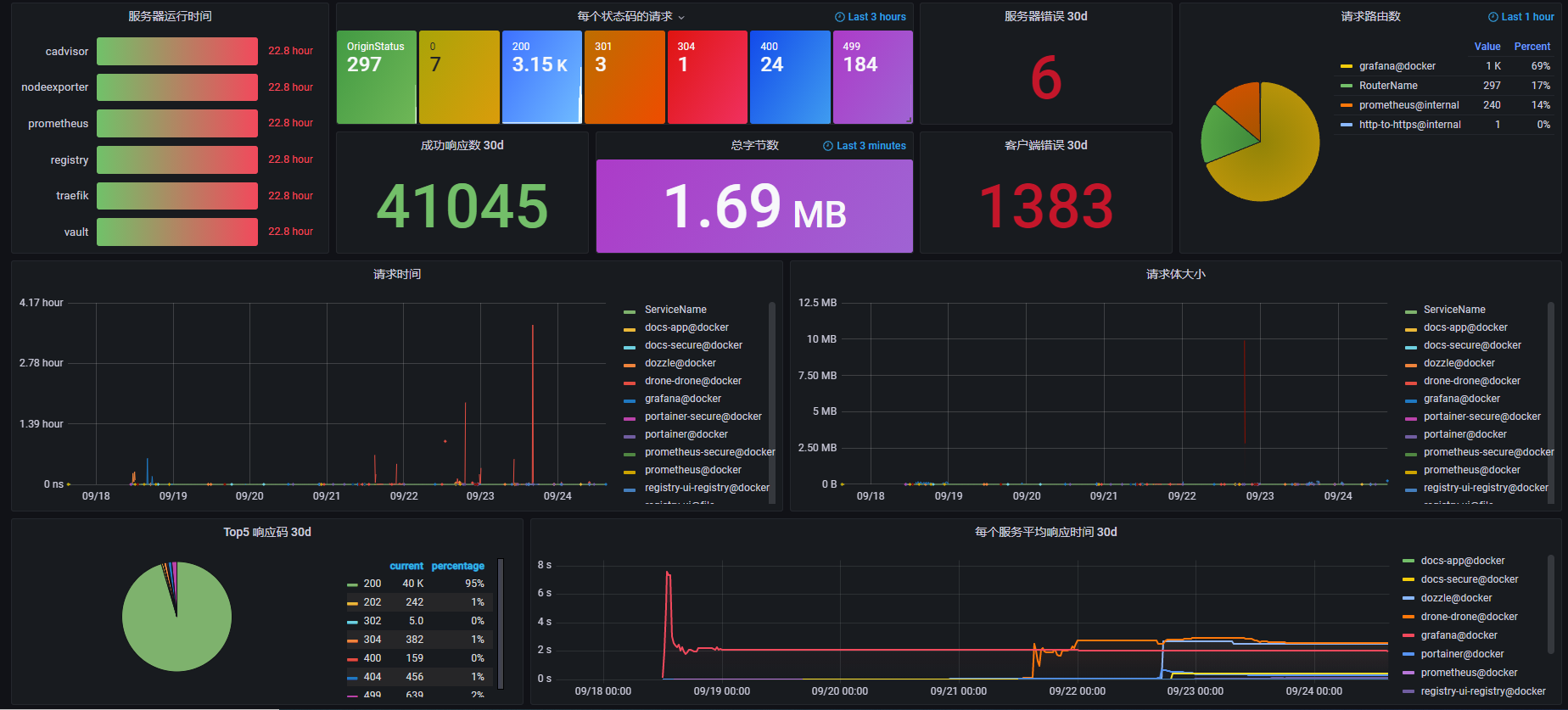The image size is (1568, 710).
Task: Select grafana@docker in 请求时间 legend
Action: pos(682,399)
